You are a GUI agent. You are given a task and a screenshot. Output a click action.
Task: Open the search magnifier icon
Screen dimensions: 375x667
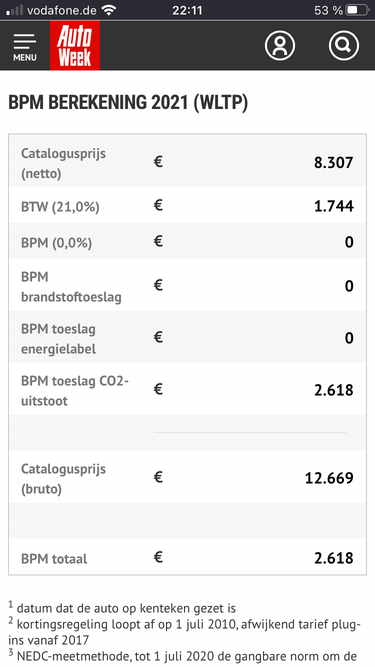click(x=344, y=45)
